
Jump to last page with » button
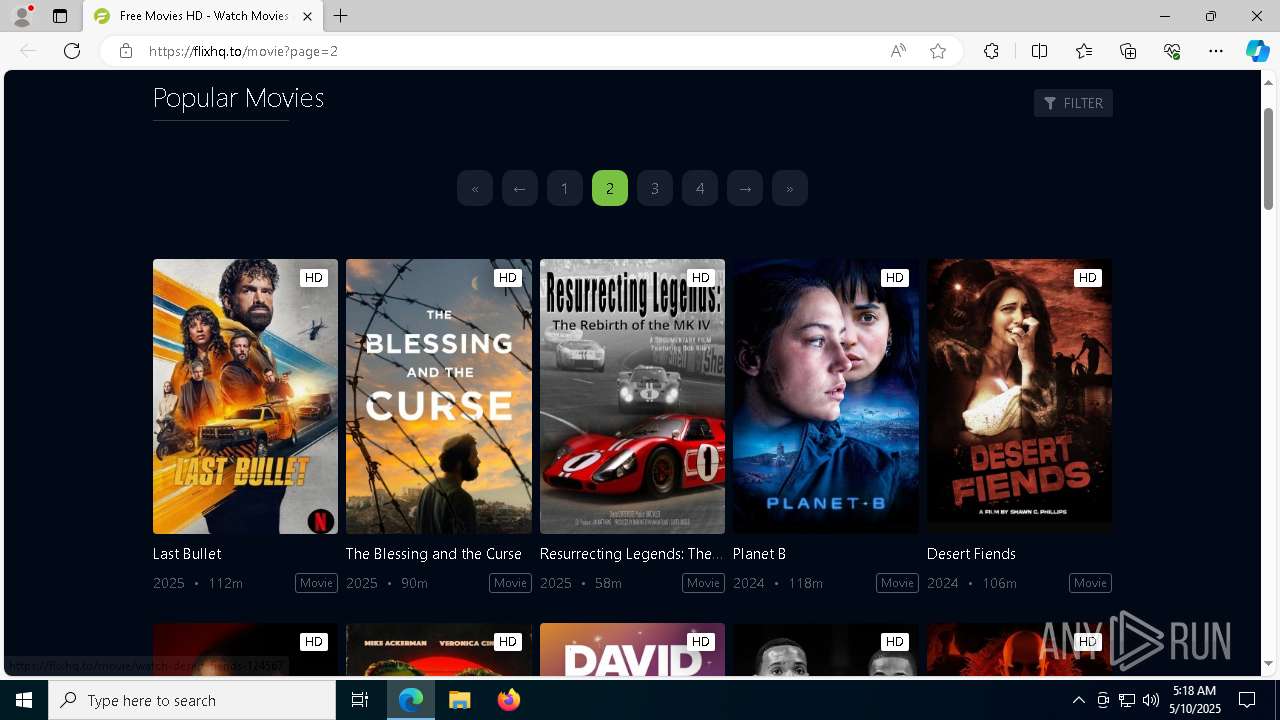pos(790,188)
